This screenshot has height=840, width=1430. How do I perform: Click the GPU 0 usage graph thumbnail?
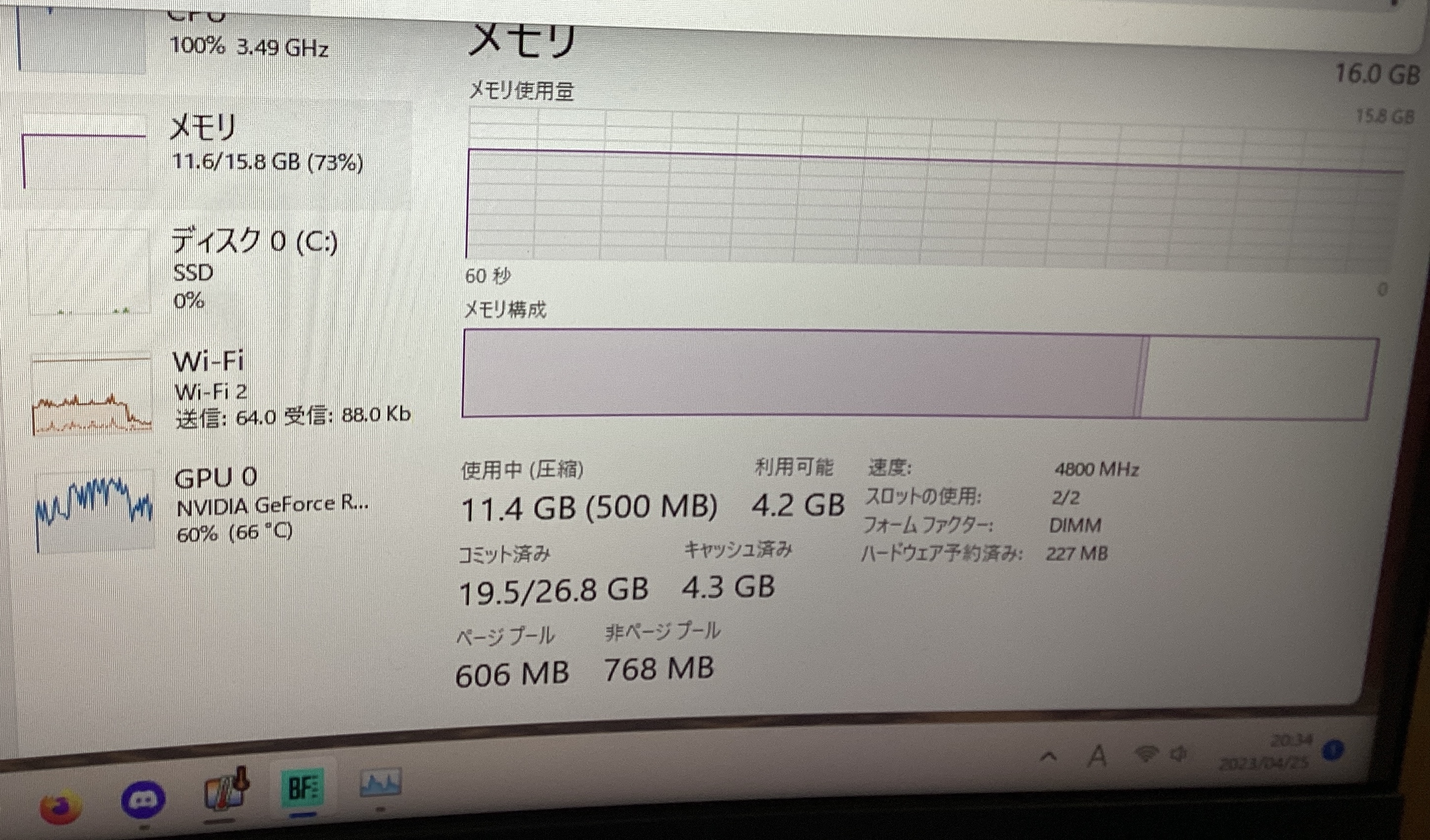[93, 510]
